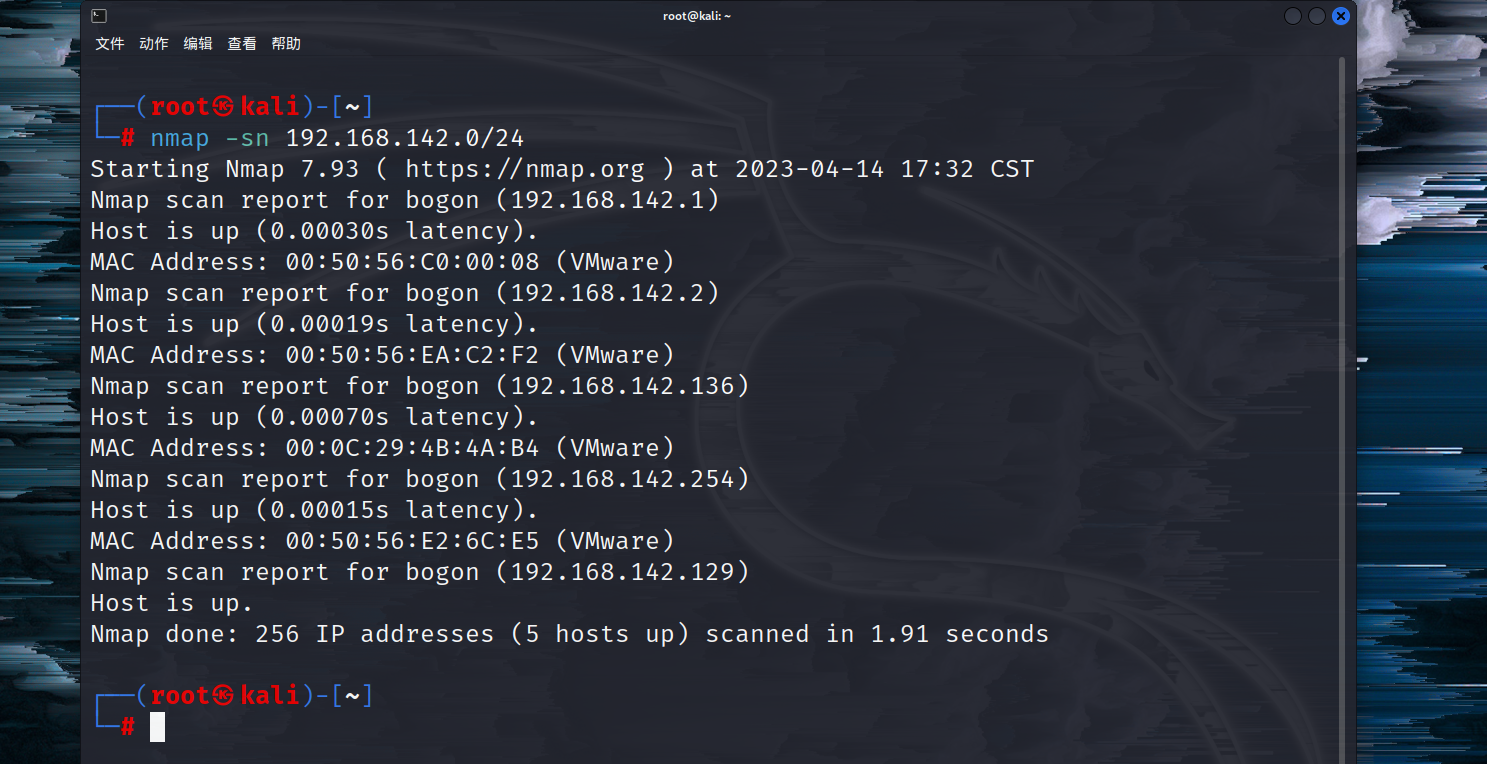Open the 文件 menu
This screenshot has height=764, width=1487.
pos(110,44)
